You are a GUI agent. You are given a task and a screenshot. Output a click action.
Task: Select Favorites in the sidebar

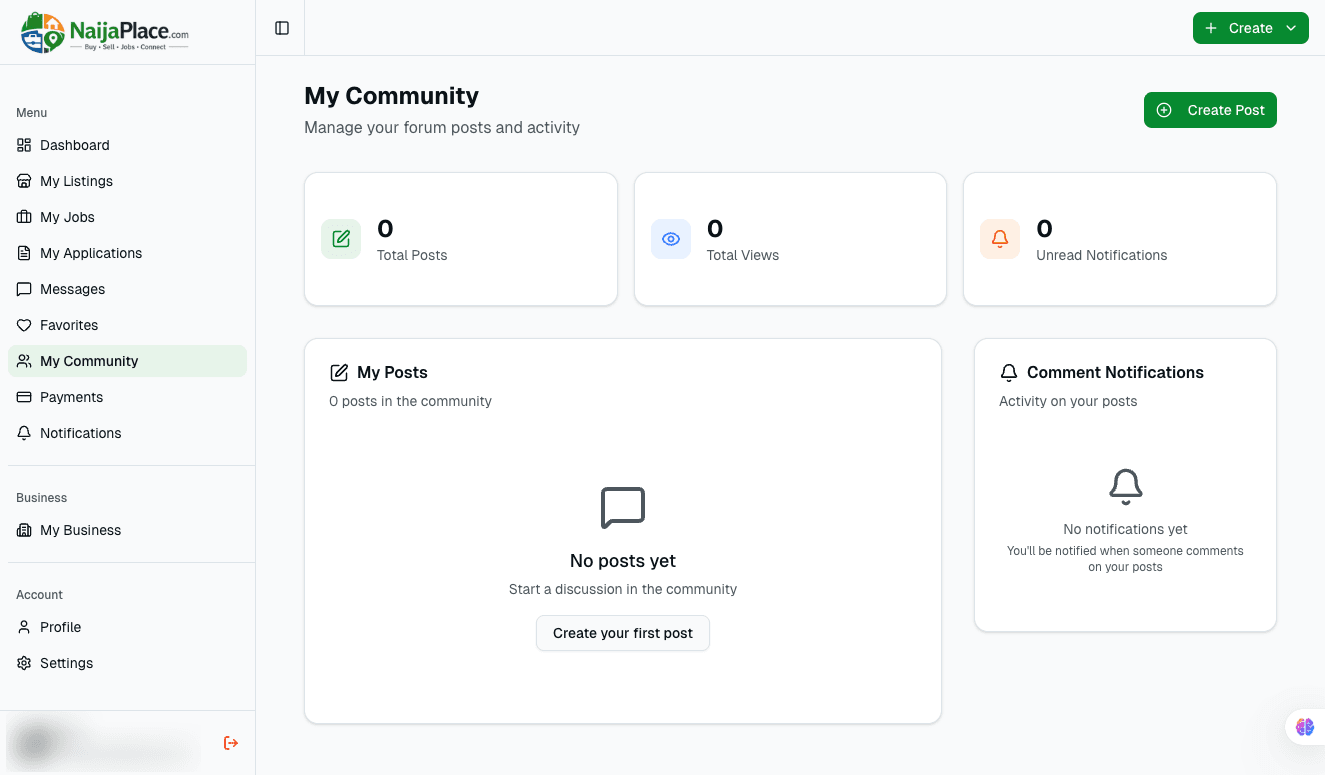69,325
